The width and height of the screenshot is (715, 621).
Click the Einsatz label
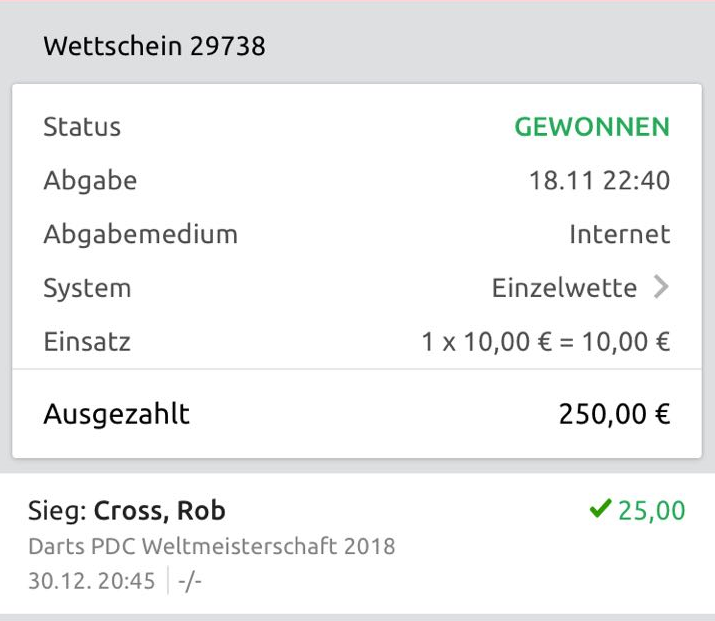87,342
